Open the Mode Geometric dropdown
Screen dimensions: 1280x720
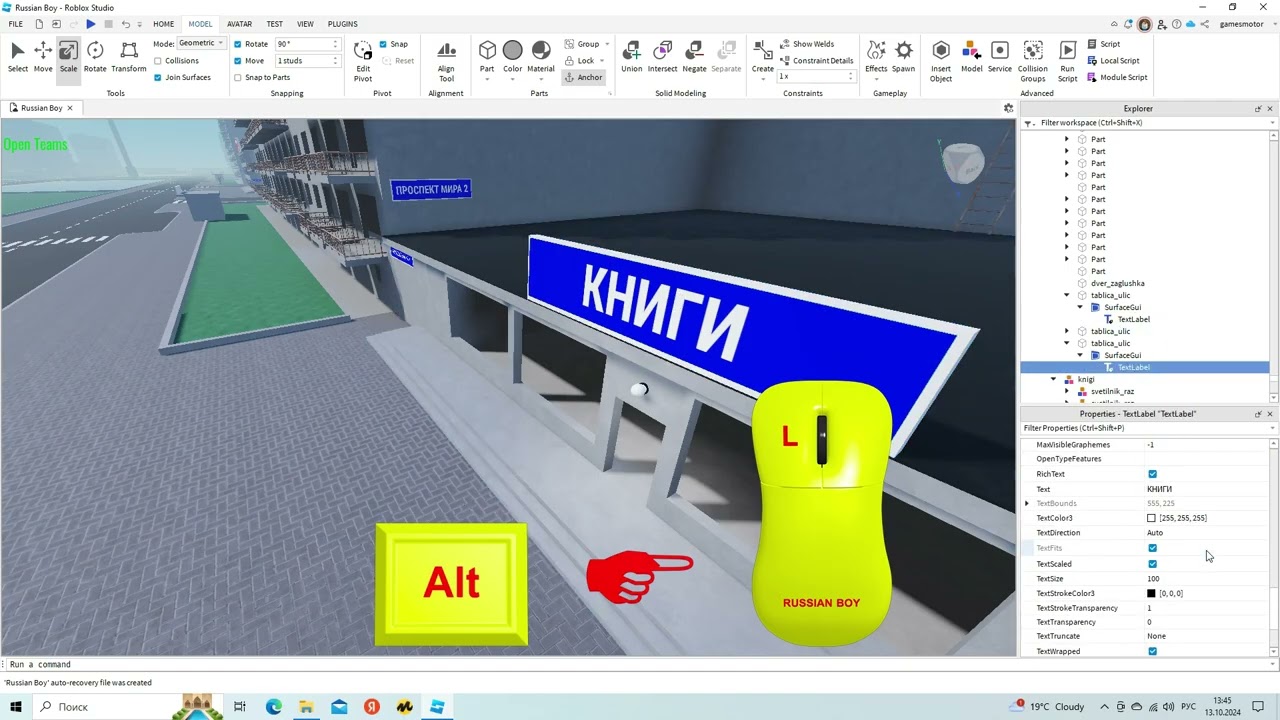[201, 43]
